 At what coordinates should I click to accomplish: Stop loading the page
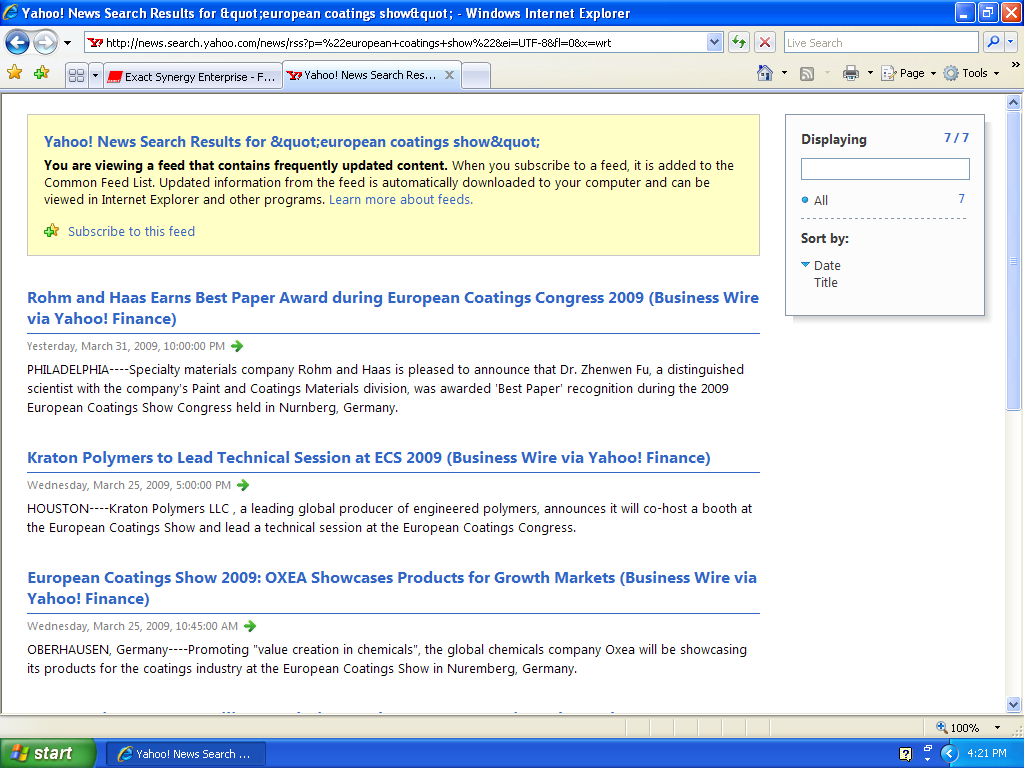[765, 43]
